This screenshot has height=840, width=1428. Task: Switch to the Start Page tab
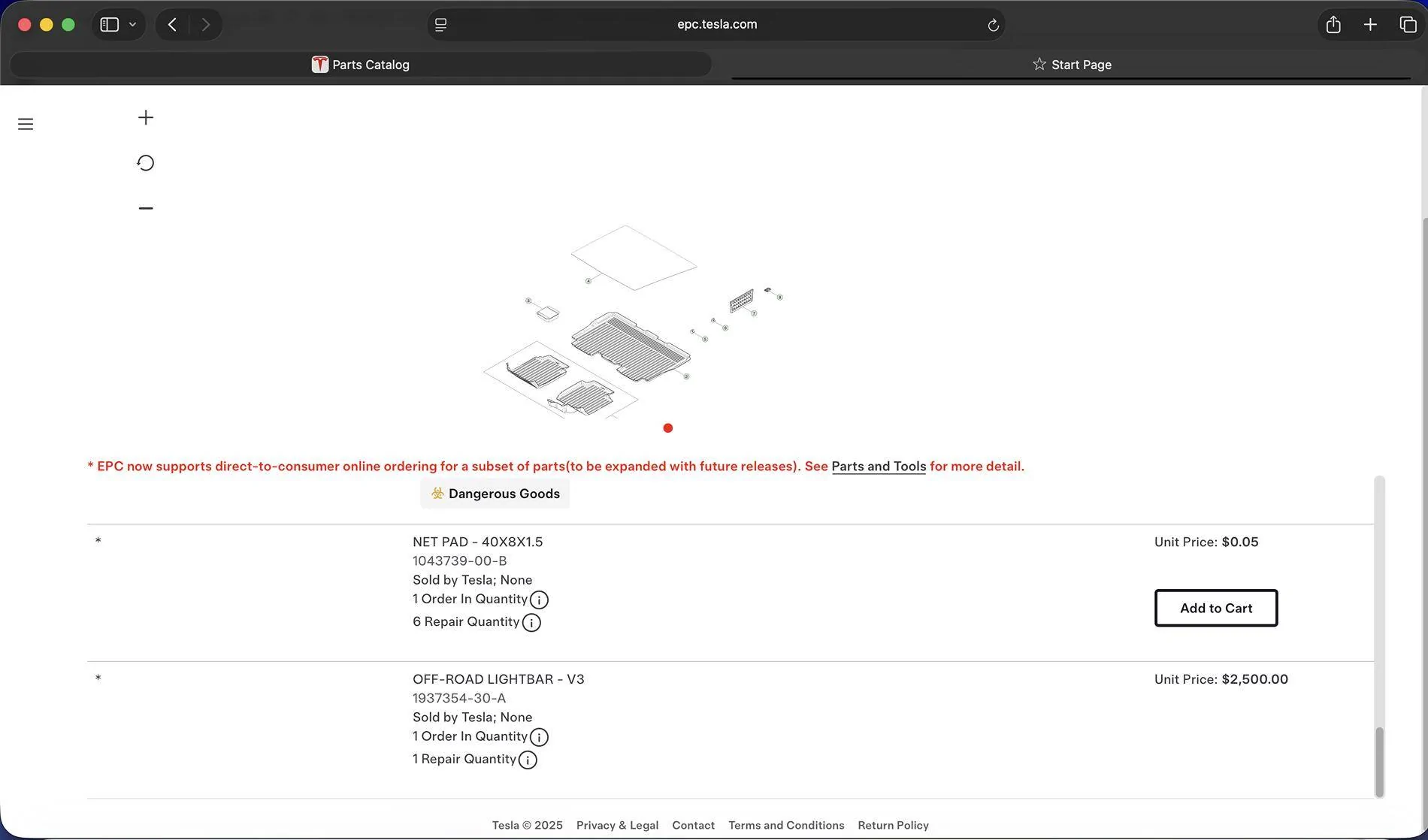coord(1072,65)
